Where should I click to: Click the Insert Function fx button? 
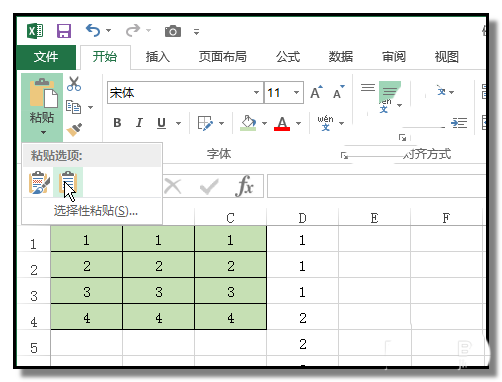click(244, 186)
